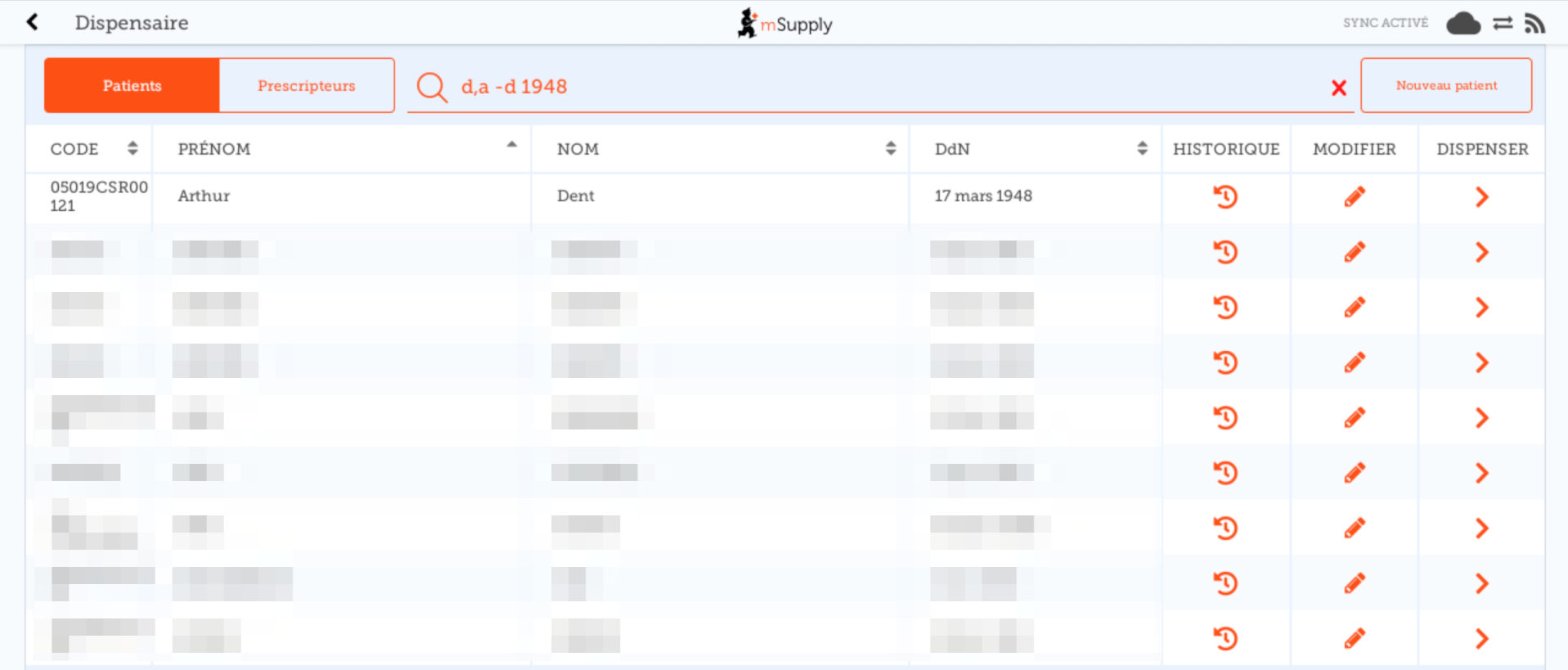Sort the table by PRÉNOM column
Viewport: 1568px width, 670px height.
[x=511, y=146]
